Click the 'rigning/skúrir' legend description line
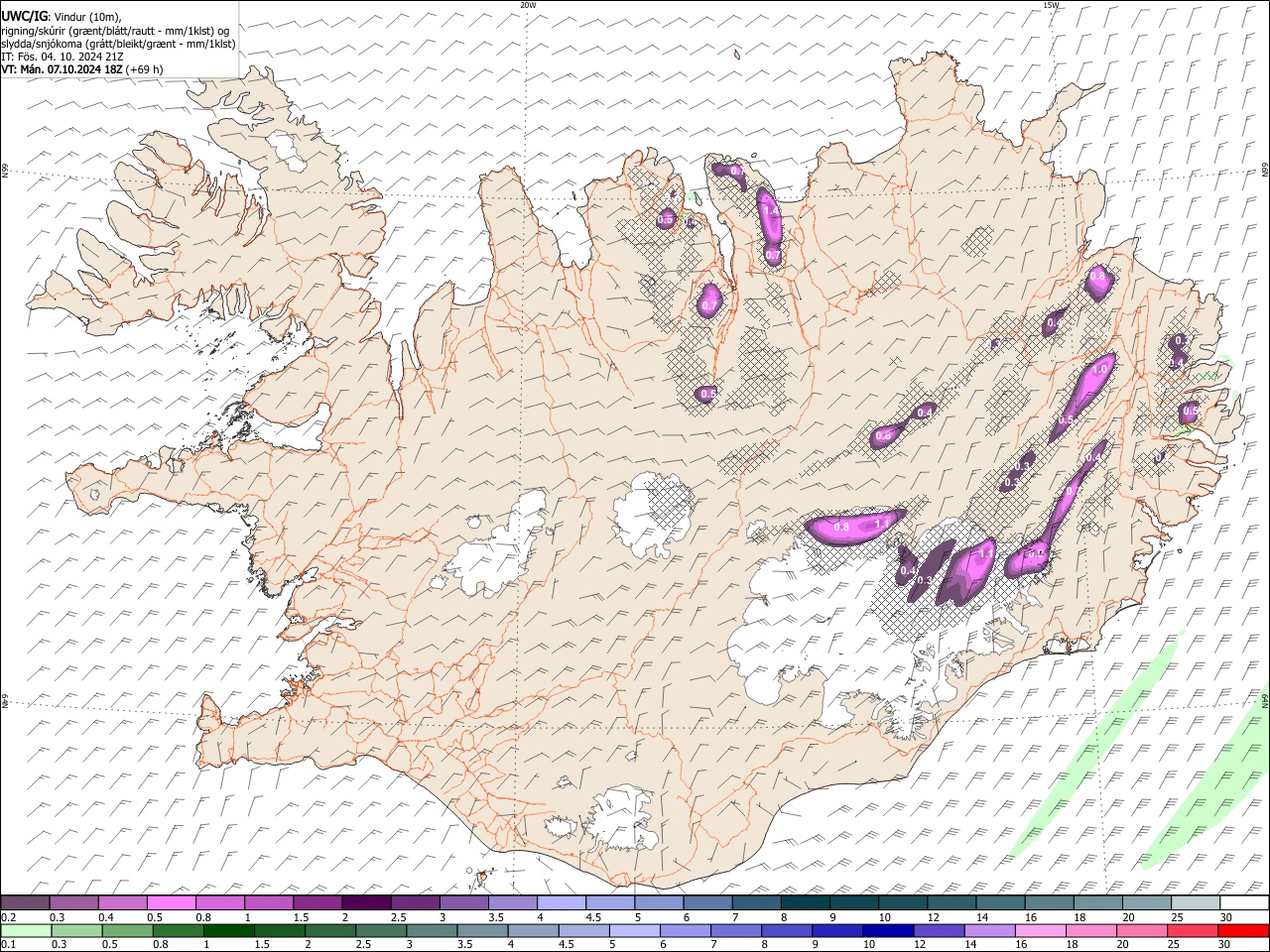Image resolution: width=1270 pixels, height=952 pixels. (115, 31)
